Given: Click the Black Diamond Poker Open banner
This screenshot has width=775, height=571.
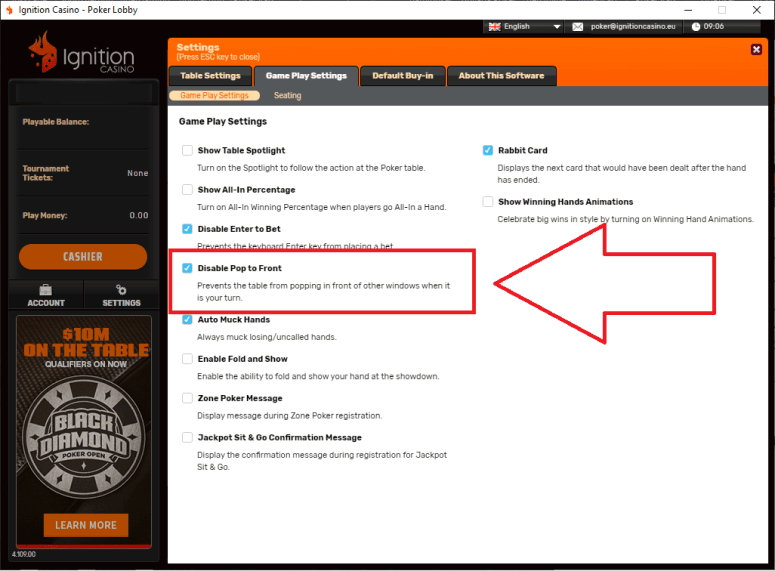Looking at the screenshot, I should click(84, 432).
